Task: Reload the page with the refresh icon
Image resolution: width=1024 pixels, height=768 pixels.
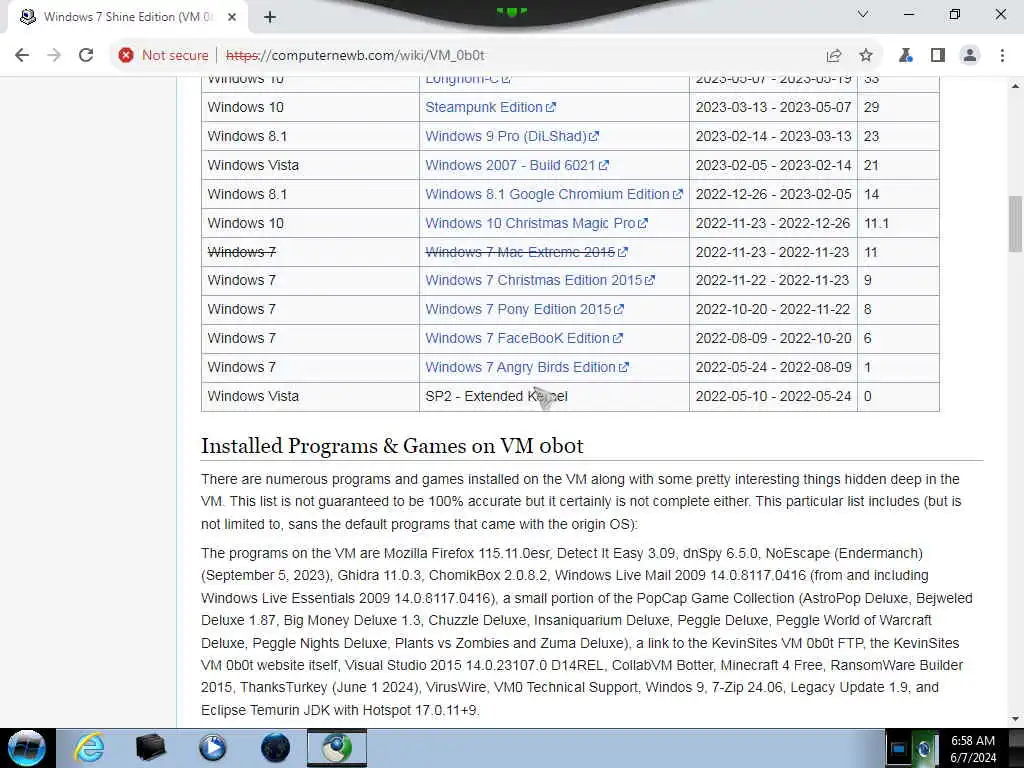Action: (86, 56)
